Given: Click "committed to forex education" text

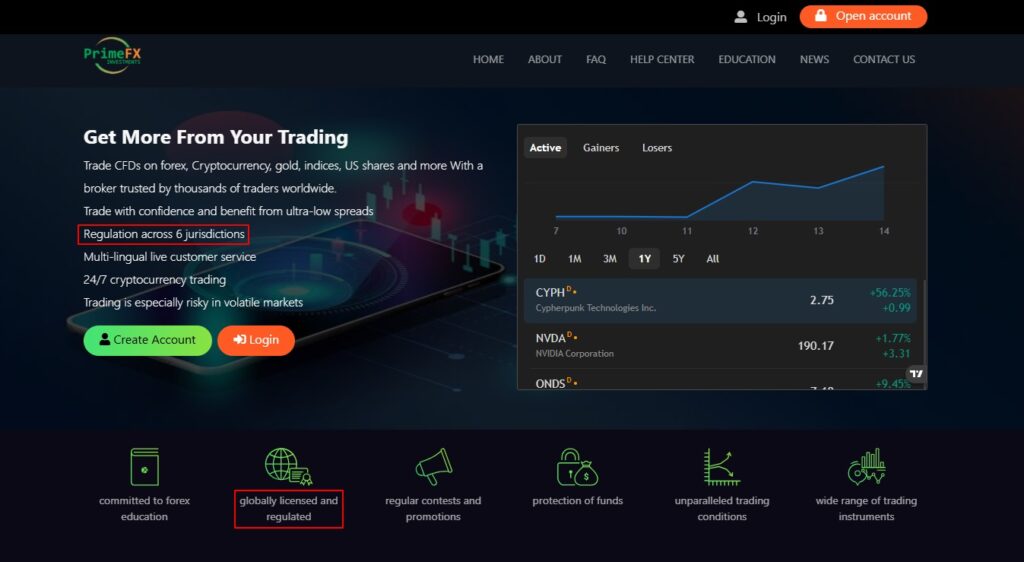Looking at the screenshot, I should [144, 508].
